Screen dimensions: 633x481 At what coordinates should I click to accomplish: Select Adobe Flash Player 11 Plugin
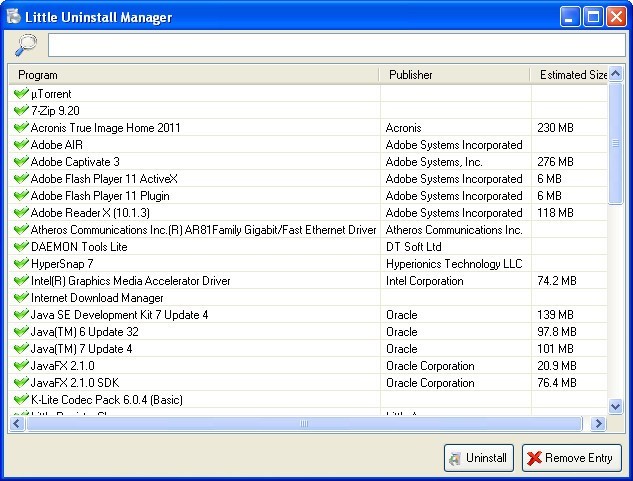[x=100, y=196]
